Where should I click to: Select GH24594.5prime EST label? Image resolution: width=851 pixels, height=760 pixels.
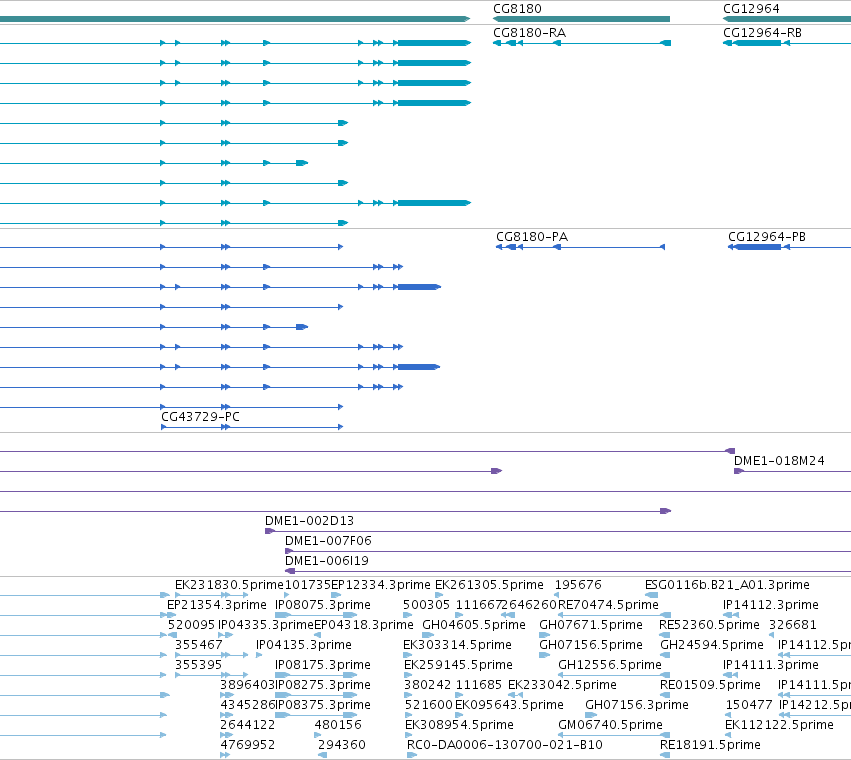(712, 645)
